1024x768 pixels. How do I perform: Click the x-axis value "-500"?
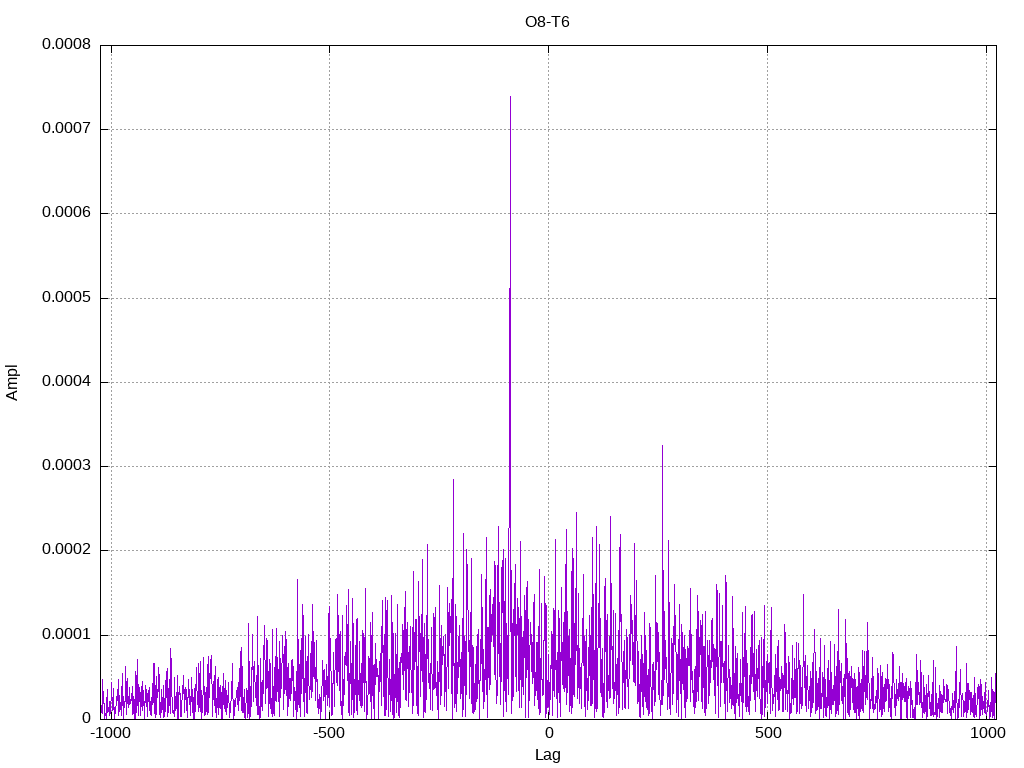pos(329,733)
